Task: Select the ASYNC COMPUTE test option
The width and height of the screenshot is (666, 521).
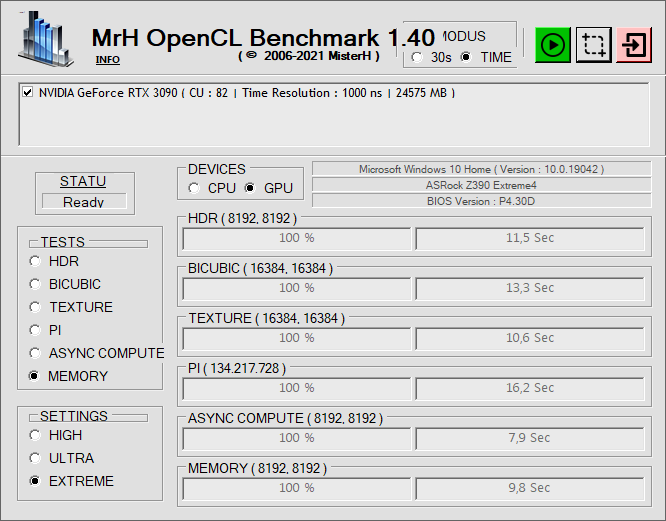Action: click(35, 353)
